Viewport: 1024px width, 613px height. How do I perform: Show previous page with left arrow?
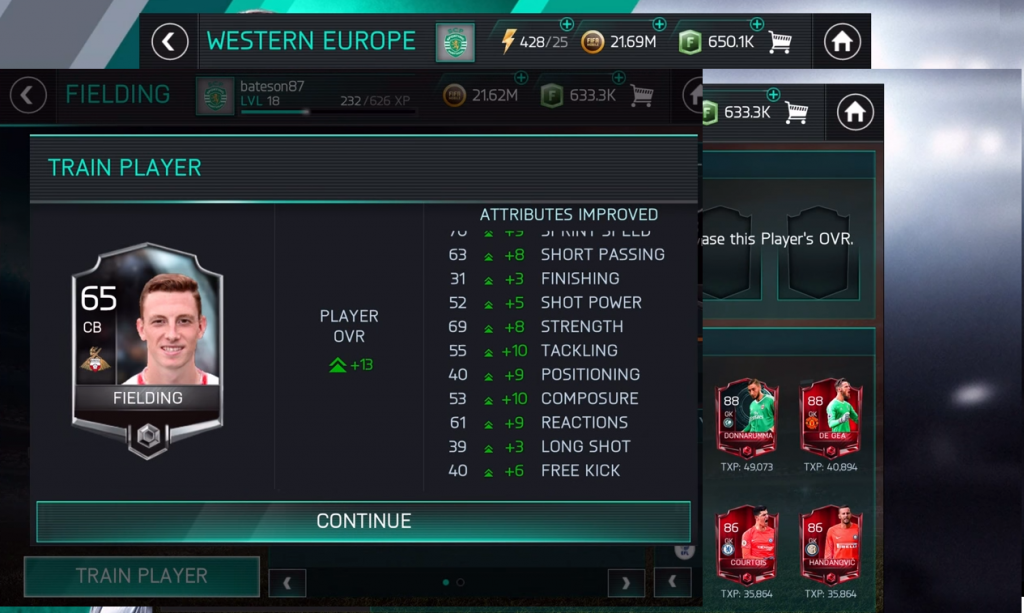pos(287,582)
